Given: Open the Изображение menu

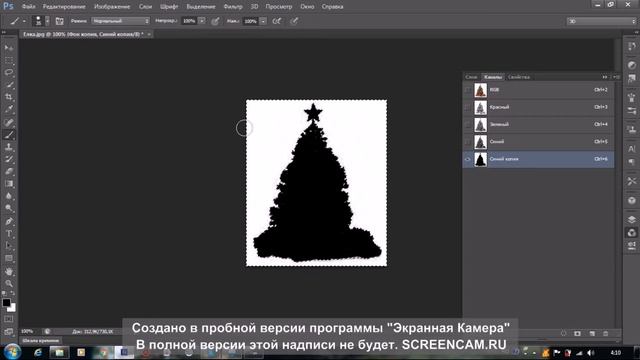Looking at the screenshot, I should (112, 7).
